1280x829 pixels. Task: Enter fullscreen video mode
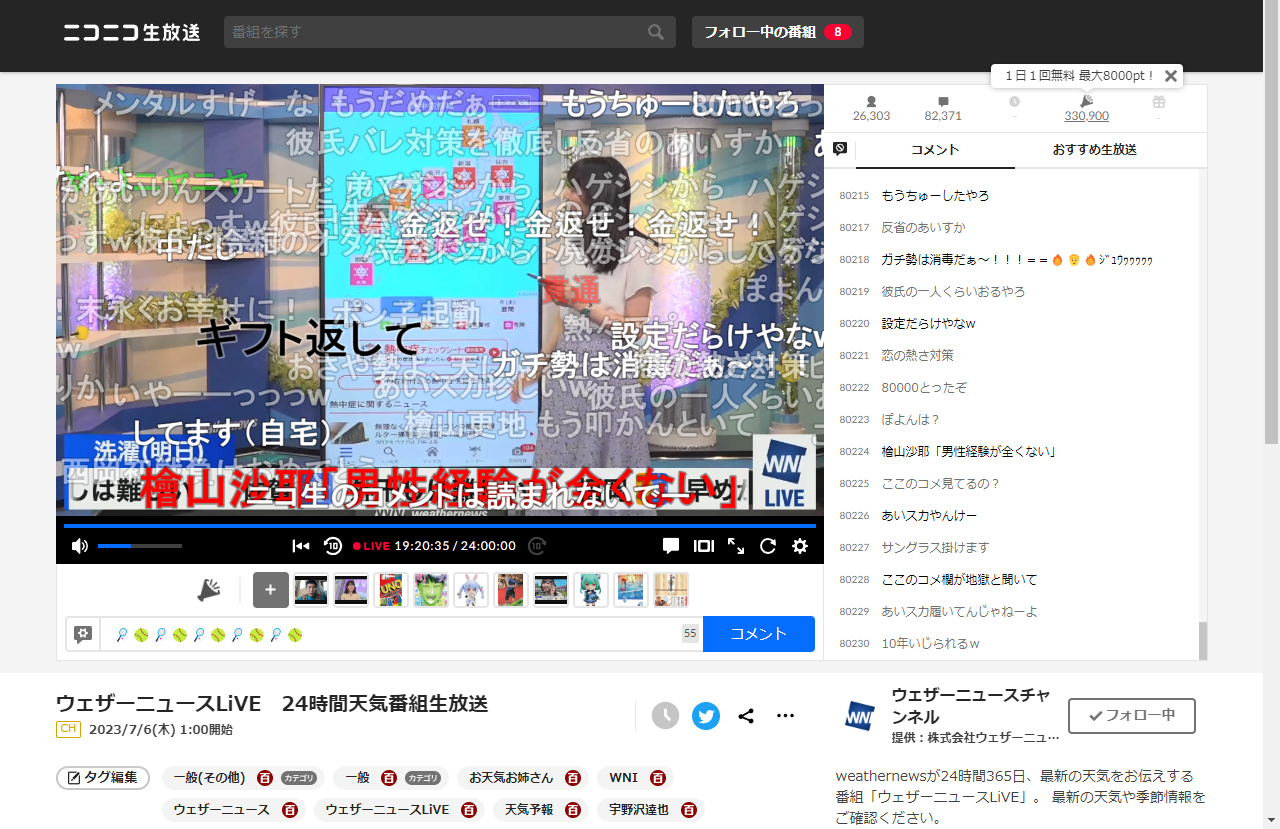736,546
